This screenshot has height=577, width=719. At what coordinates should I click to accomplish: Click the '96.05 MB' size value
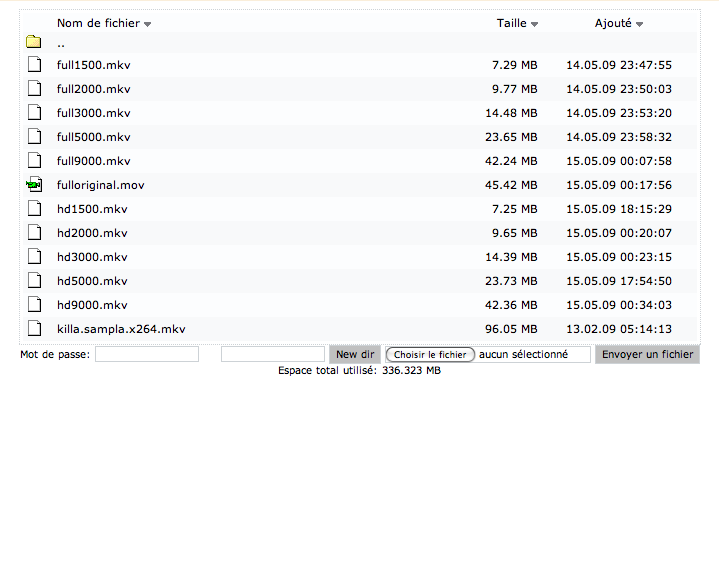(x=511, y=329)
